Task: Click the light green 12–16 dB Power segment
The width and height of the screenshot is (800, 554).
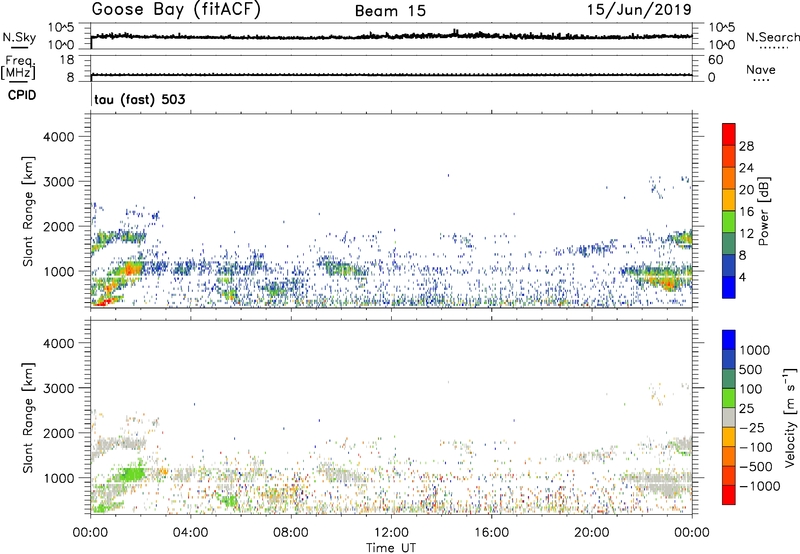Action: (x=729, y=222)
